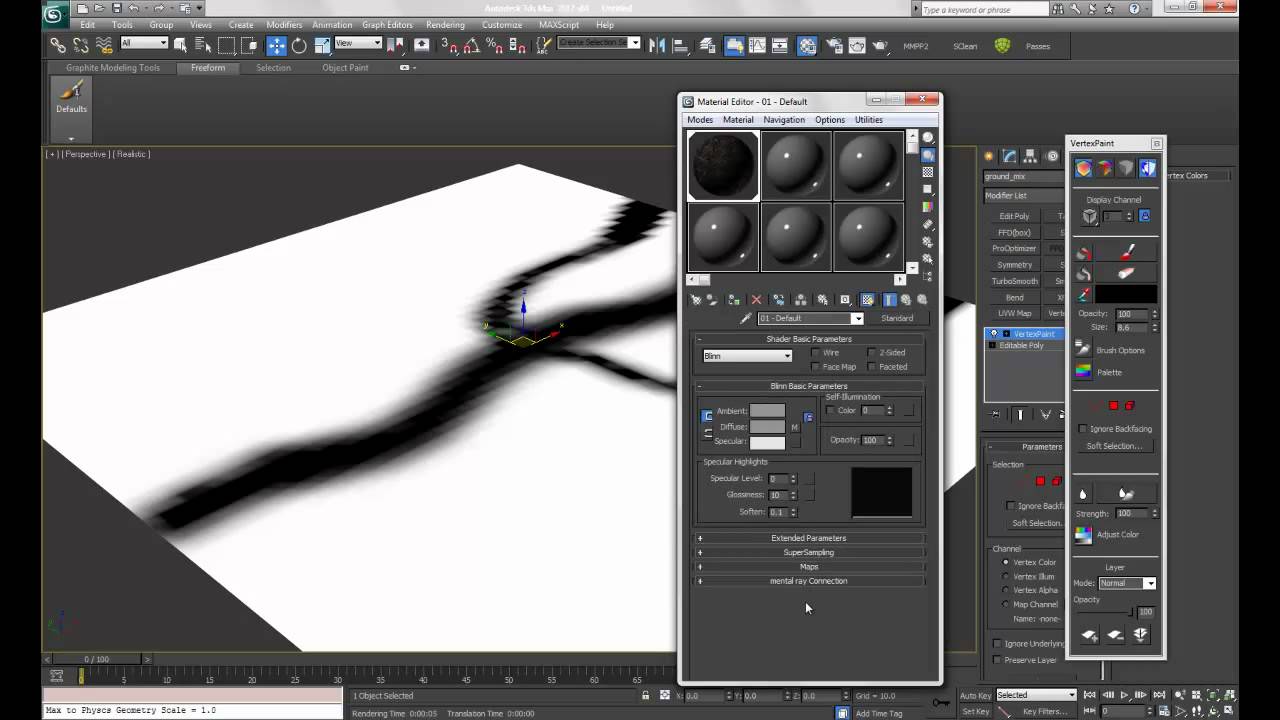Select Vertex Illum channel radio
The width and height of the screenshot is (1280, 720).
(1006, 576)
